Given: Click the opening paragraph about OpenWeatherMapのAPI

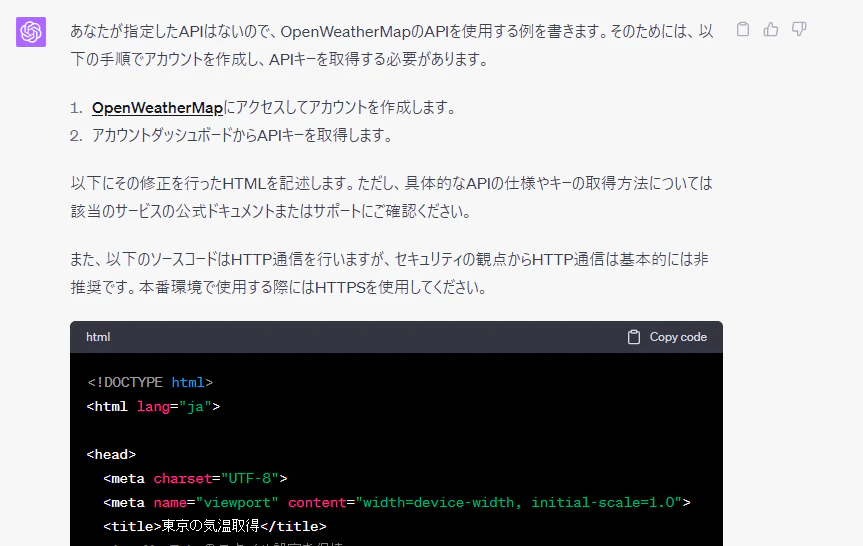Looking at the screenshot, I should (392, 45).
